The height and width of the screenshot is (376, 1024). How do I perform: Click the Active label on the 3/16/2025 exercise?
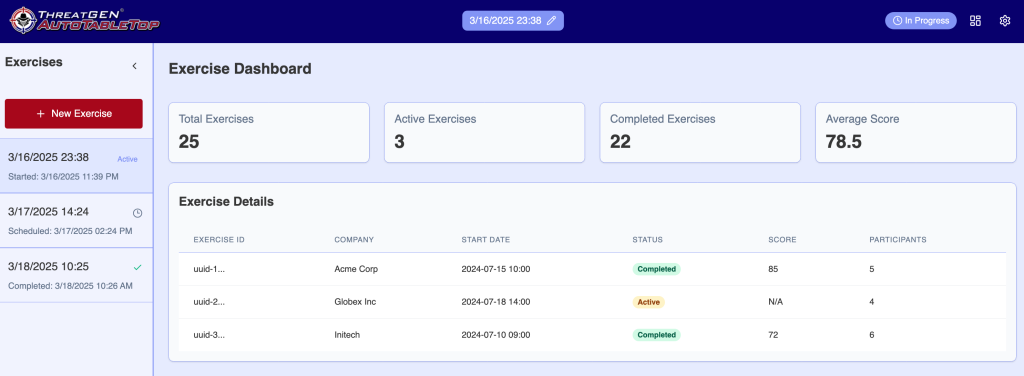(127, 159)
